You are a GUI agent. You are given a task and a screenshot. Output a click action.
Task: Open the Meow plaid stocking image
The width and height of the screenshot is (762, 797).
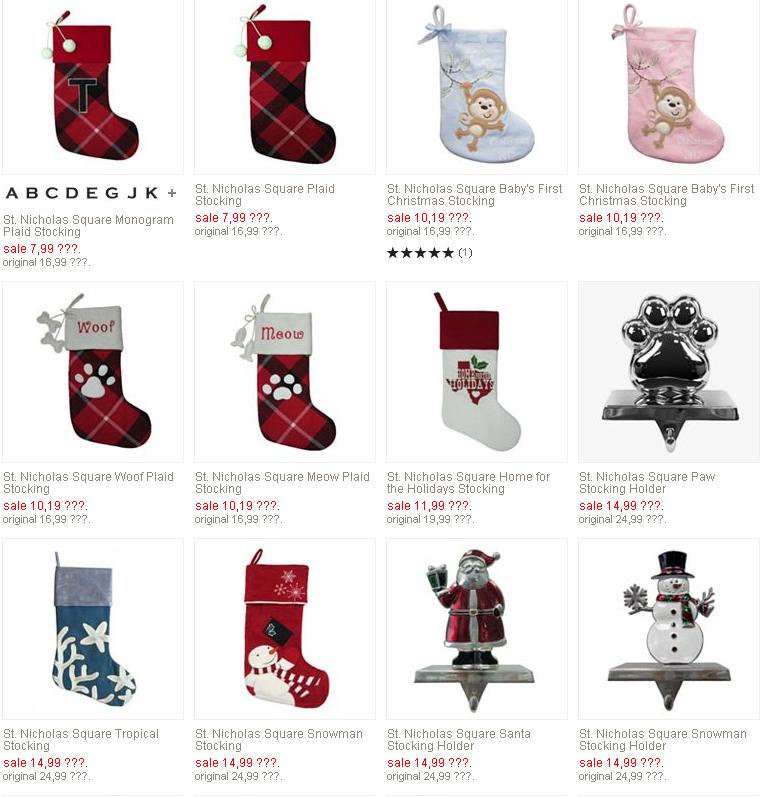[x=285, y=372]
